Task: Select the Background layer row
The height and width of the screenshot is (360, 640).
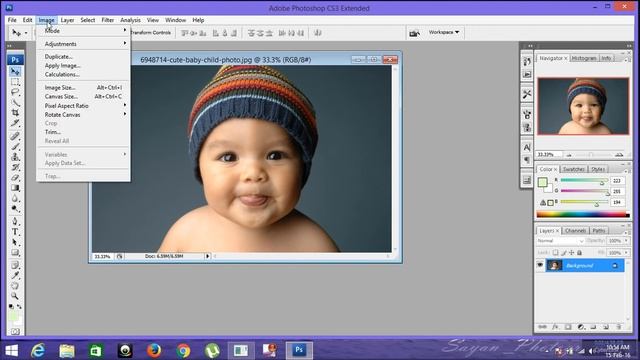Action: [x=584, y=265]
